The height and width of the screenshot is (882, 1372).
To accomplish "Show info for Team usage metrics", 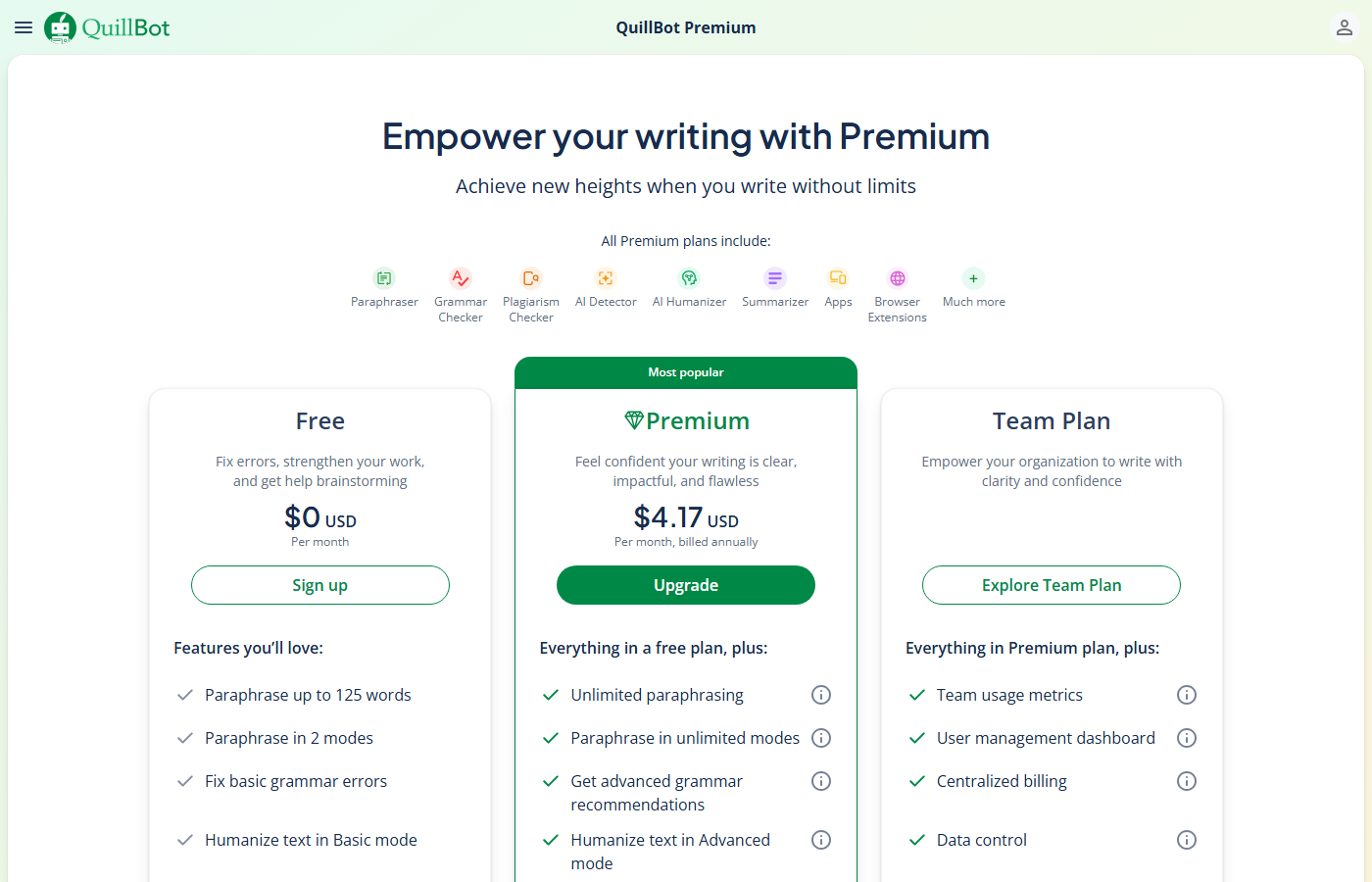I will click(1186, 695).
